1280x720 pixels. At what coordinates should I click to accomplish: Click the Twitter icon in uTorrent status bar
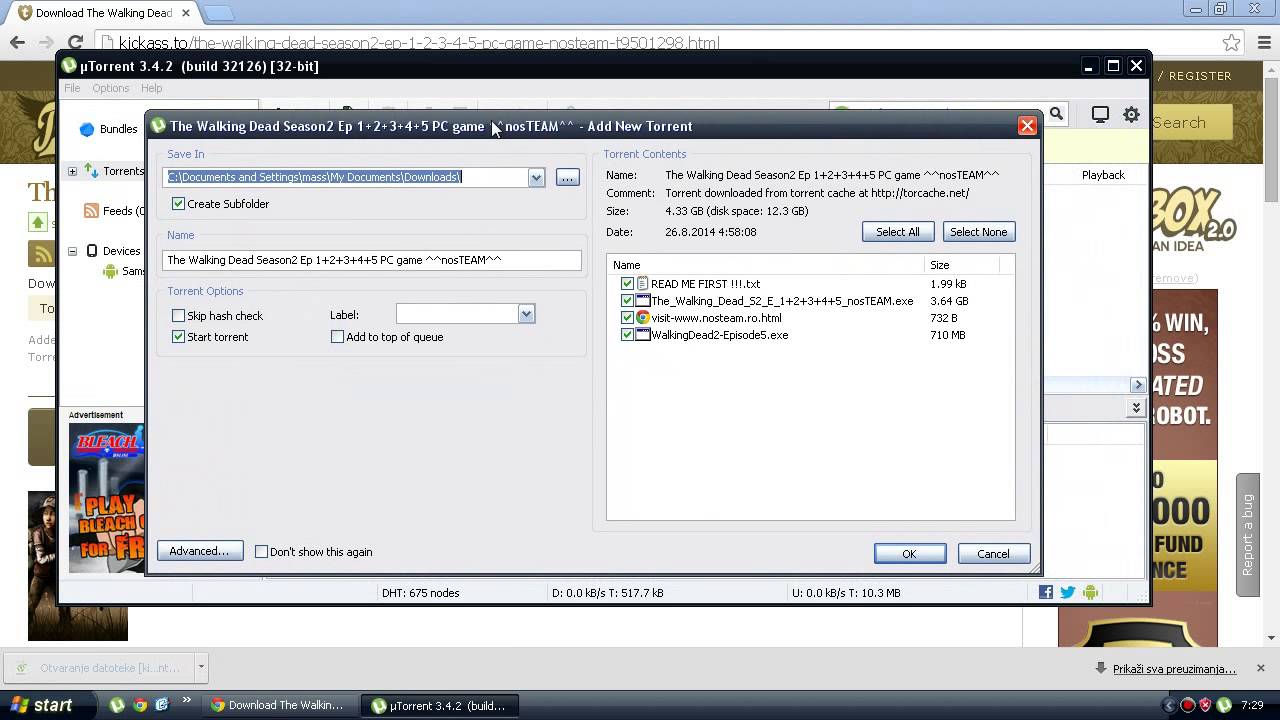(x=1068, y=593)
